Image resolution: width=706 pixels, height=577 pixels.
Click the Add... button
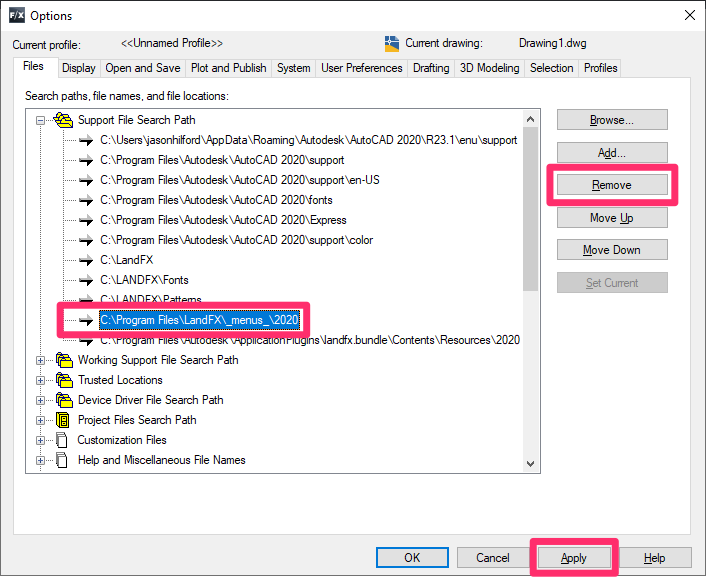[612, 153]
